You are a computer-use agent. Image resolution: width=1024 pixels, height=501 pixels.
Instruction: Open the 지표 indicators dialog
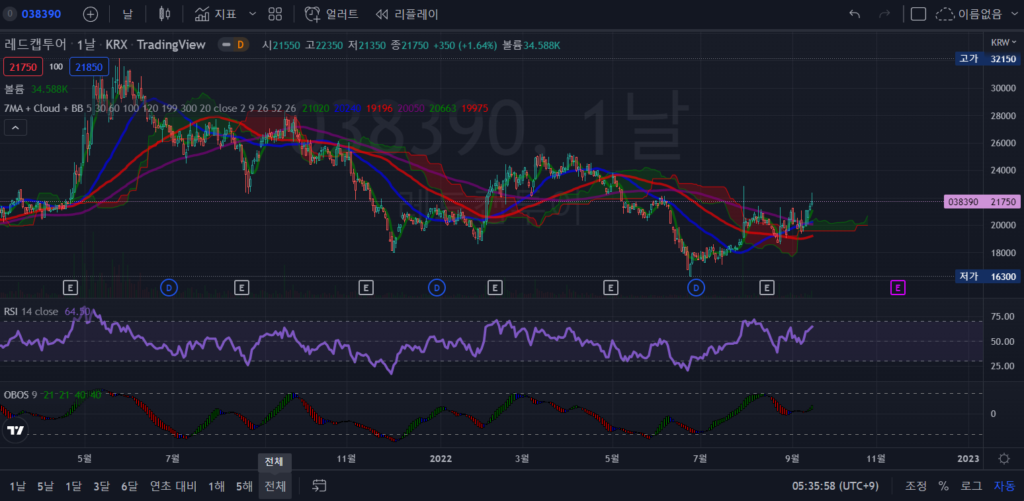(215, 14)
